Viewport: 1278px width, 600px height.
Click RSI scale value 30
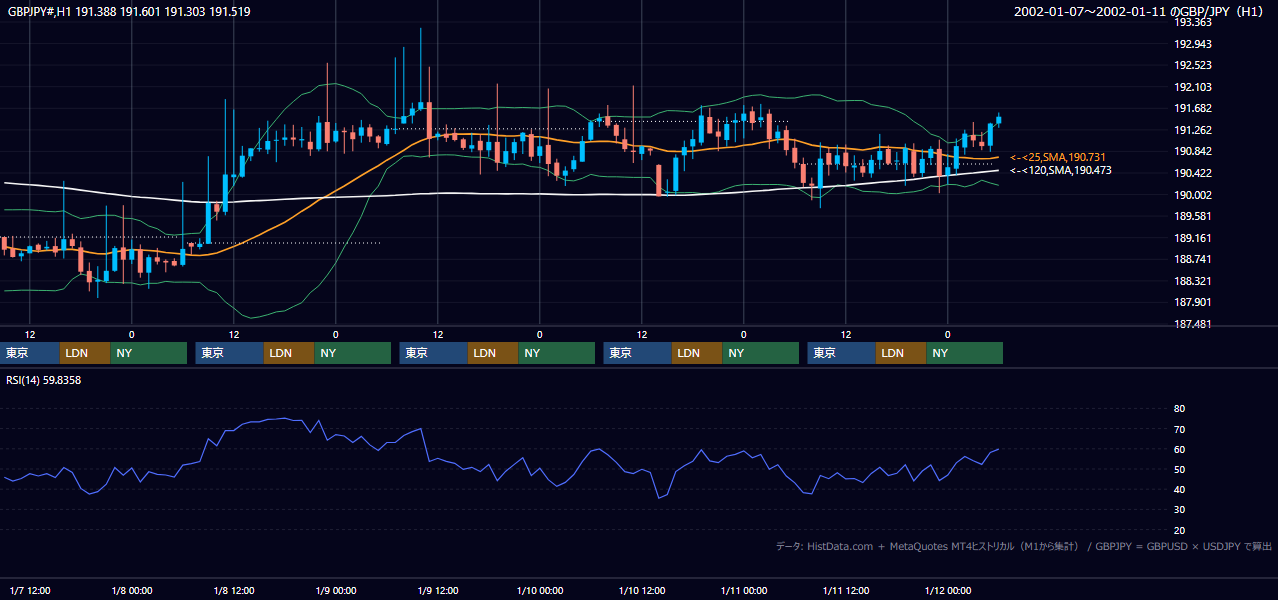pyautogui.click(x=1180, y=510)
